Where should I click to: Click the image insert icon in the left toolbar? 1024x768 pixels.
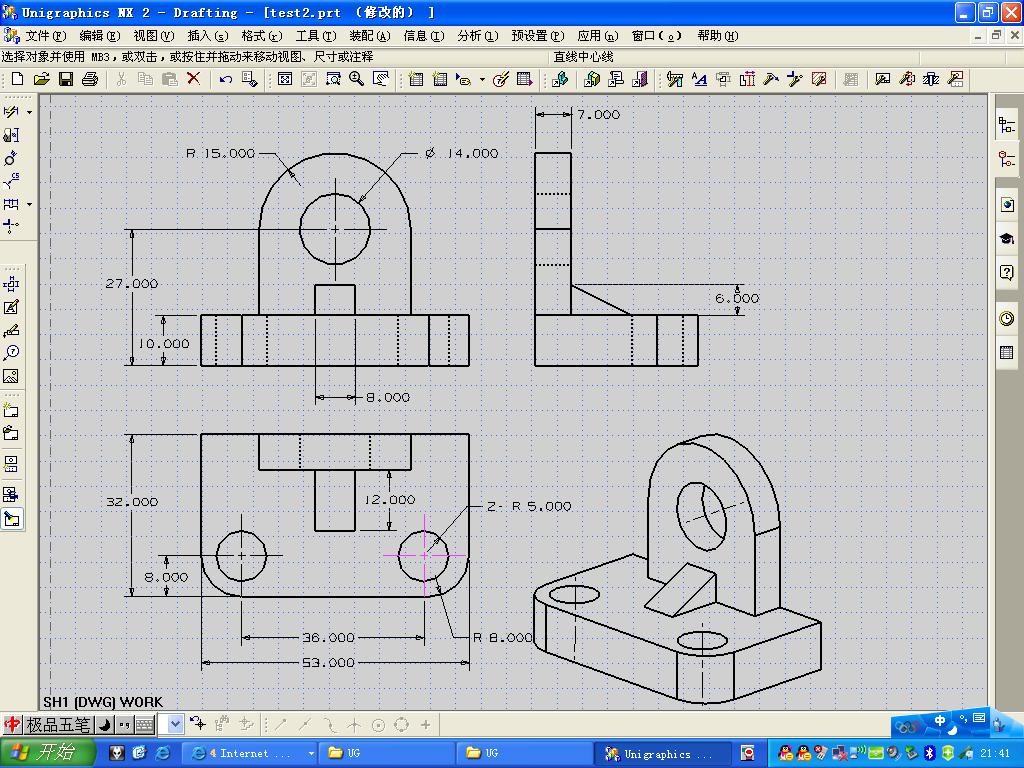pos(11,376)
